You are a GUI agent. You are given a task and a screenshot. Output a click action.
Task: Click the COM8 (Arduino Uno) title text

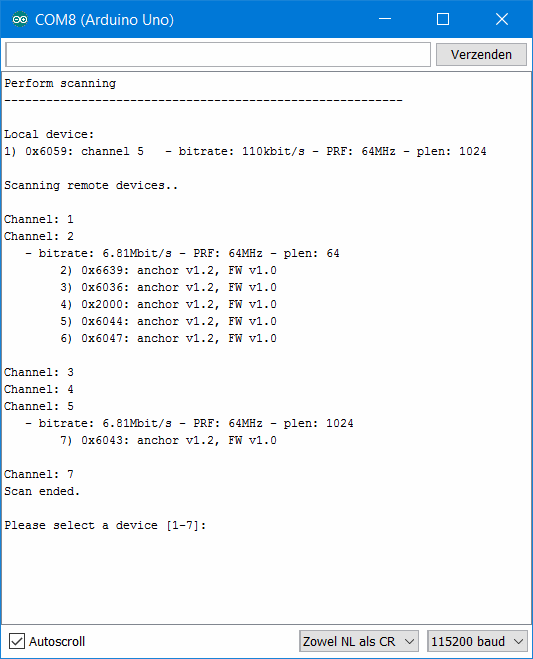point(104,20)
